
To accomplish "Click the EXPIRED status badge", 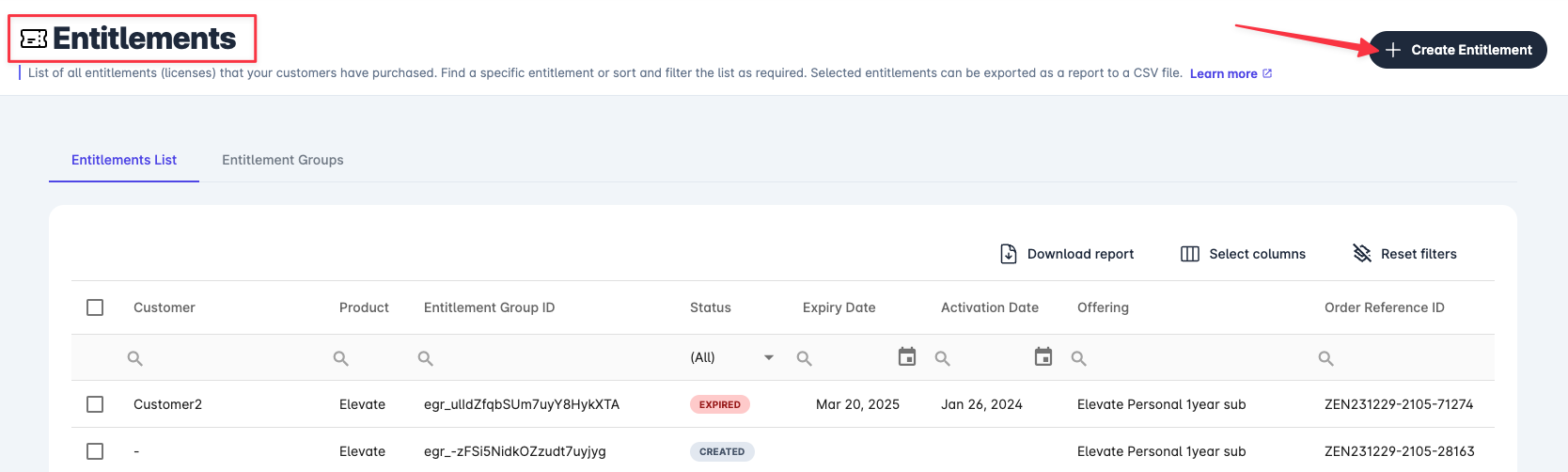I will click(x=720, y=404).
